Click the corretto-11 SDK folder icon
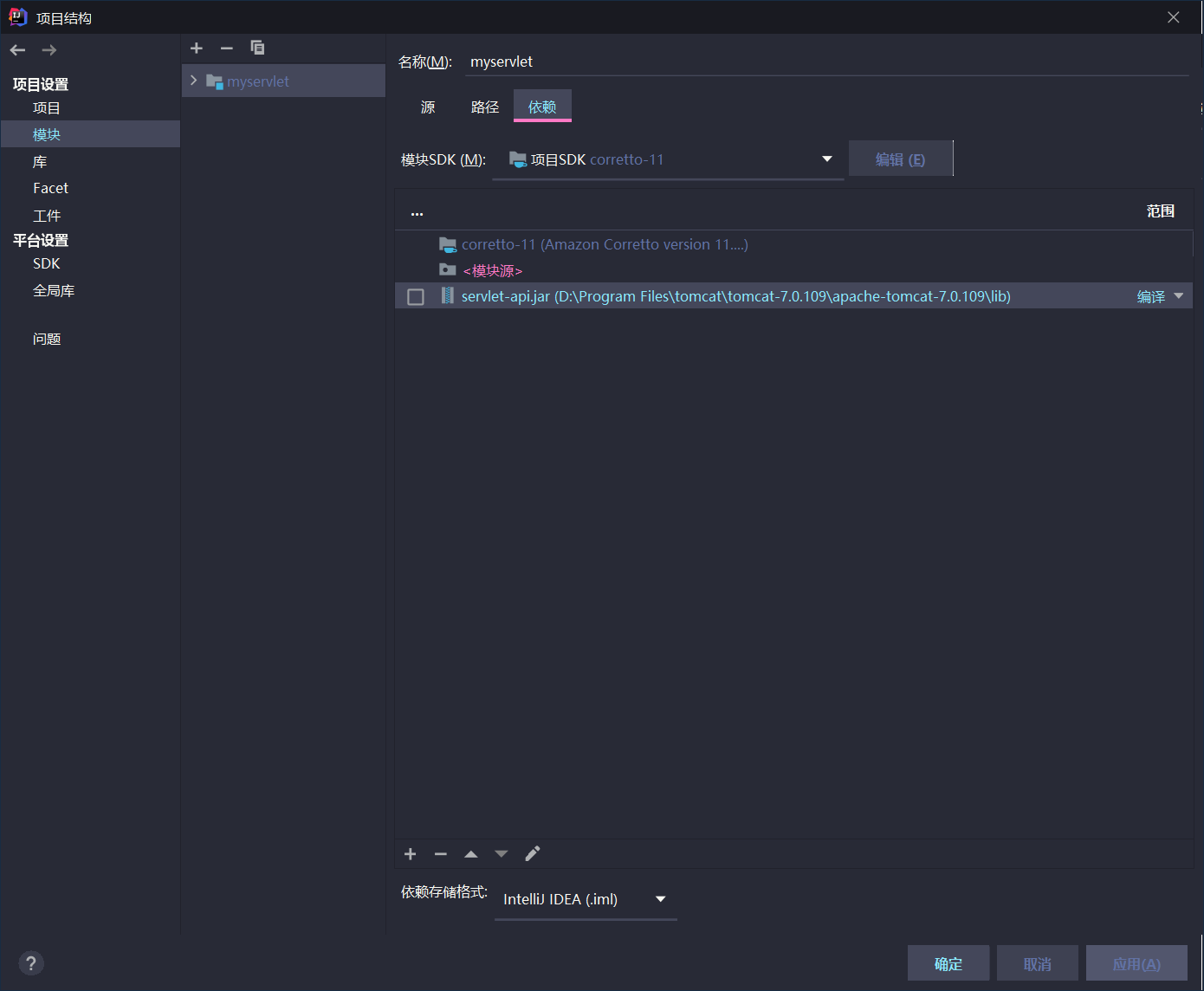The width and height of the screenshot is (1204, 991). point(448,244)
